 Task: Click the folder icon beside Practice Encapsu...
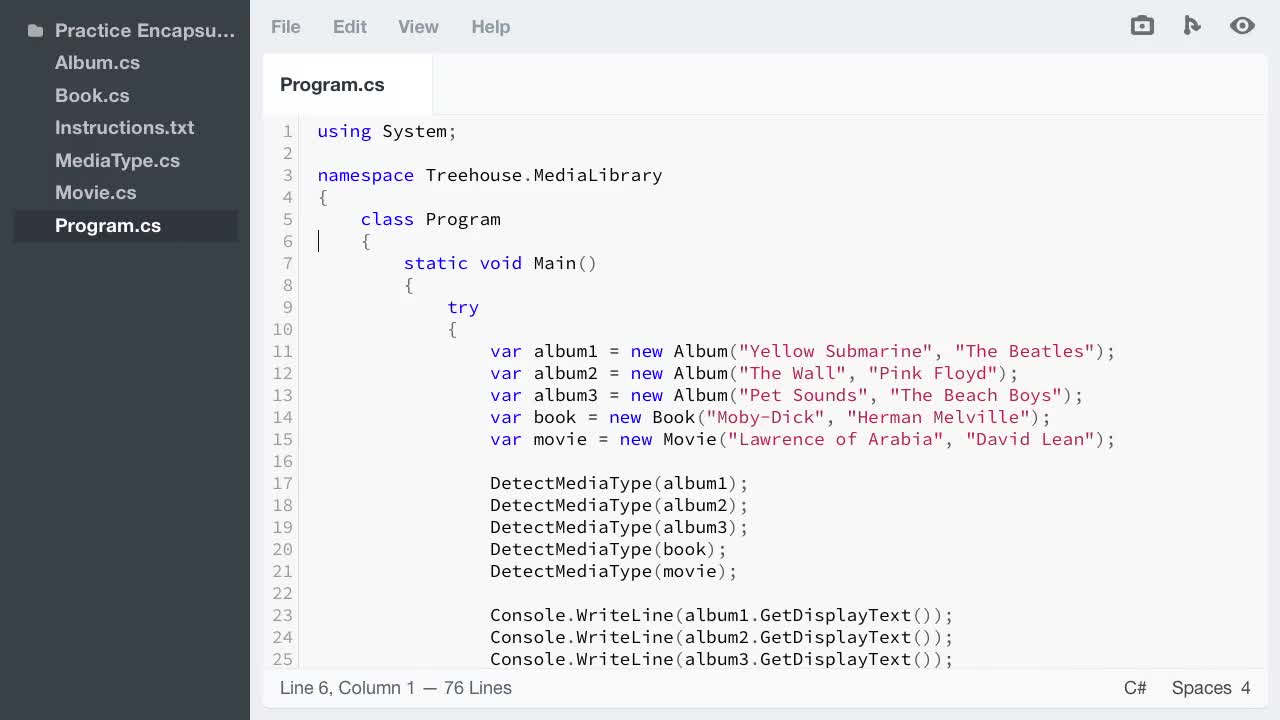(35, 30)
